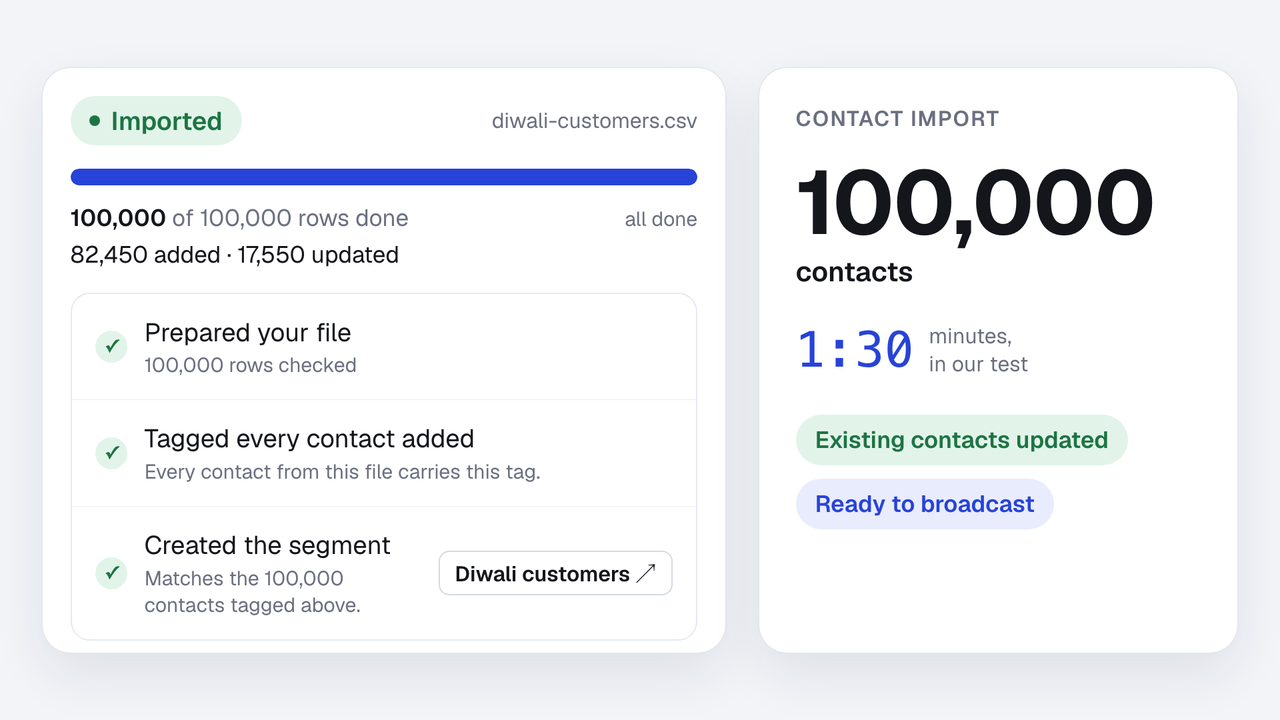Screen dimensions: 1280x720
Task: Click the Existing contacts updated pill
Action: tap(962, 440)
